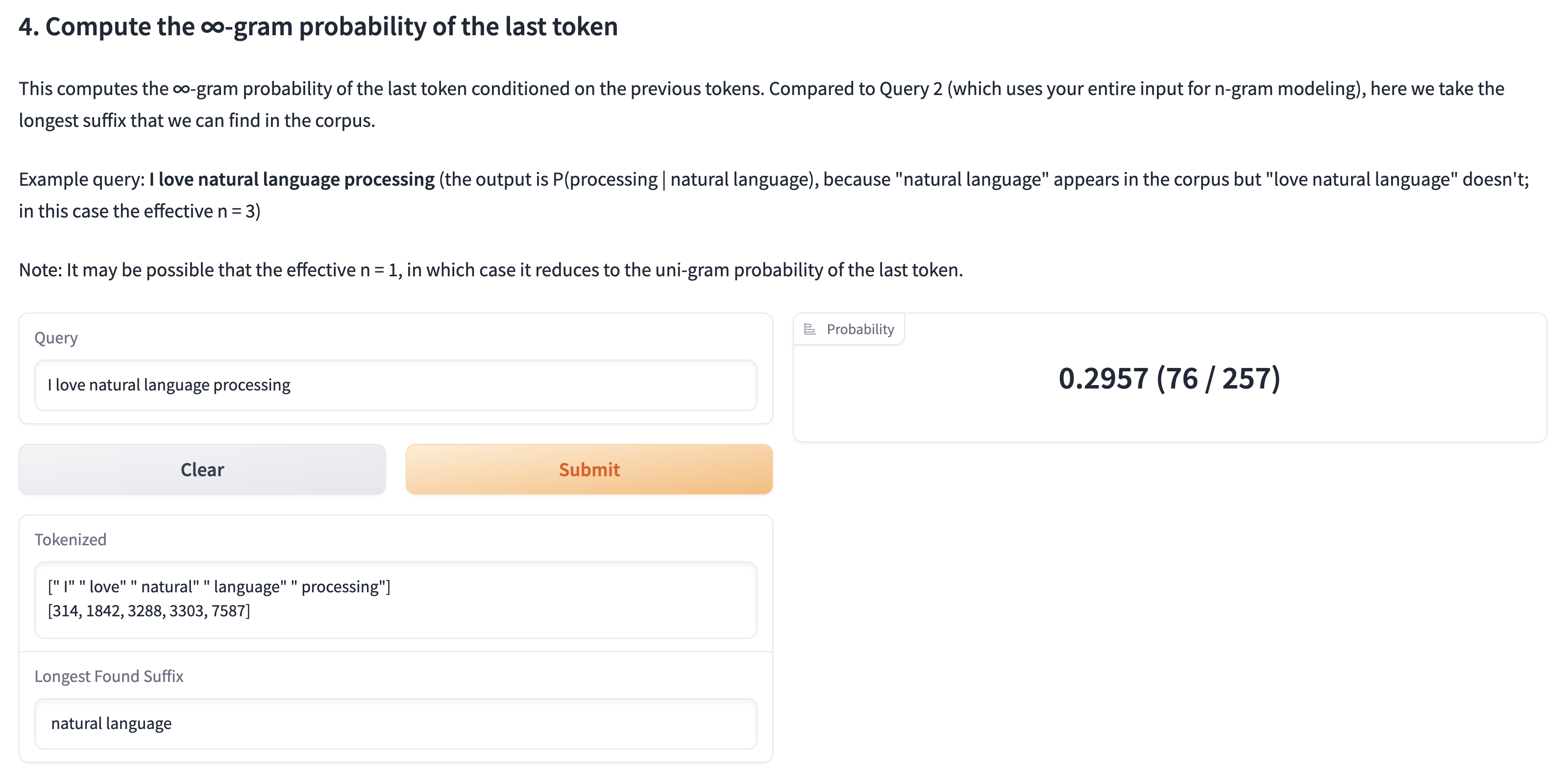Click the Probability output label
Viewport: 1568px width, 778px height.
pos(859,329)
